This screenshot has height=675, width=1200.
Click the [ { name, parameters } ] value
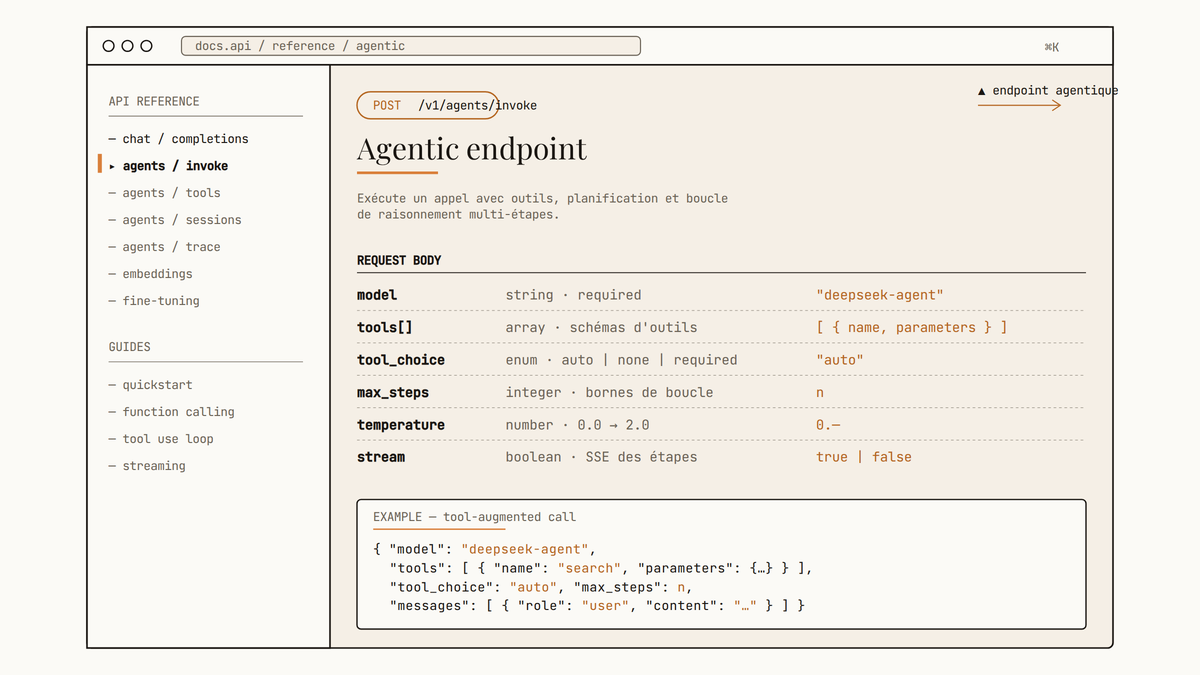(912, 328)
